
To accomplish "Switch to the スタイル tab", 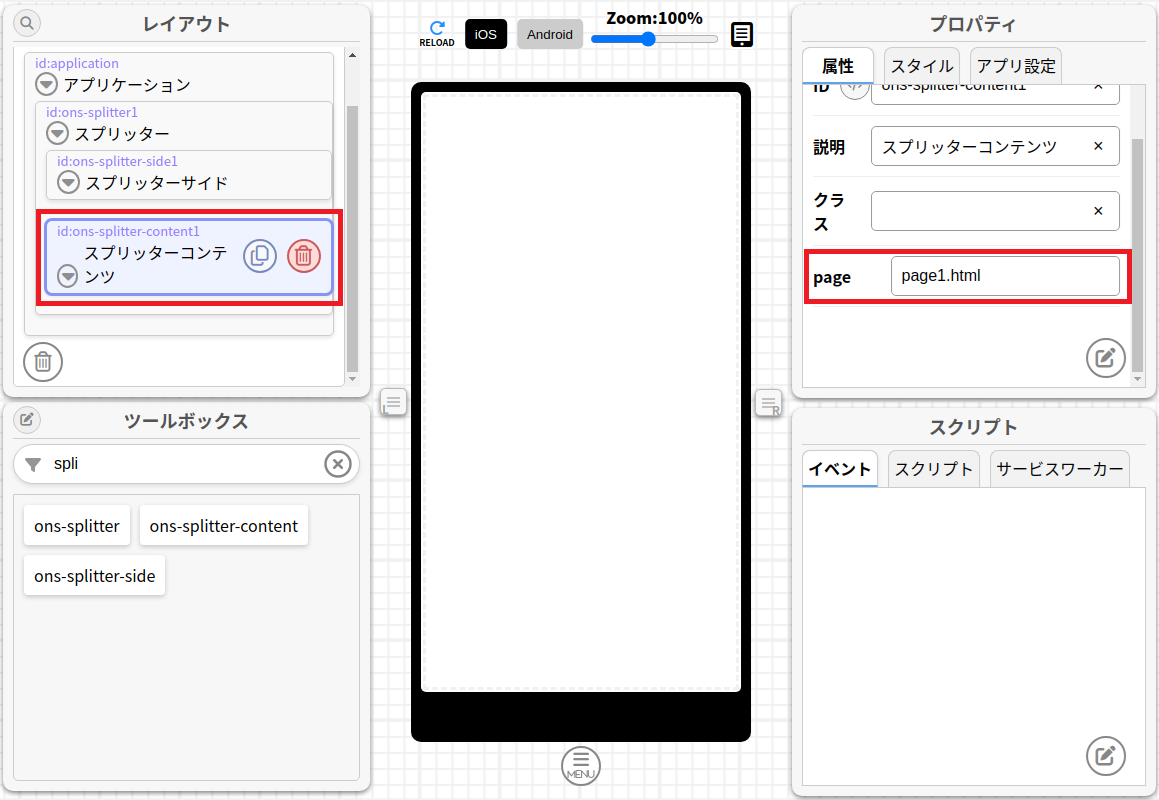I will 920,66.
